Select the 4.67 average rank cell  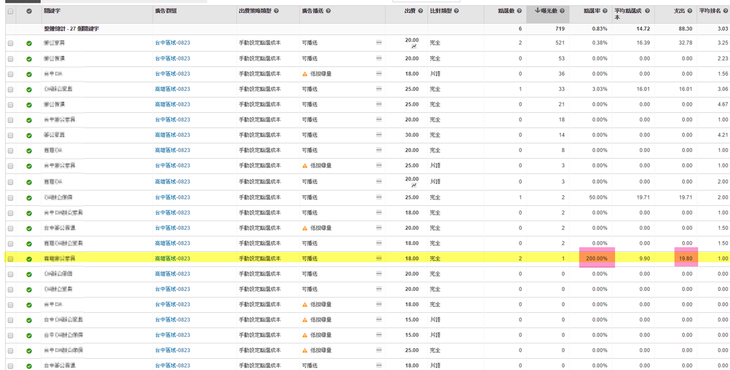[723, 104]
